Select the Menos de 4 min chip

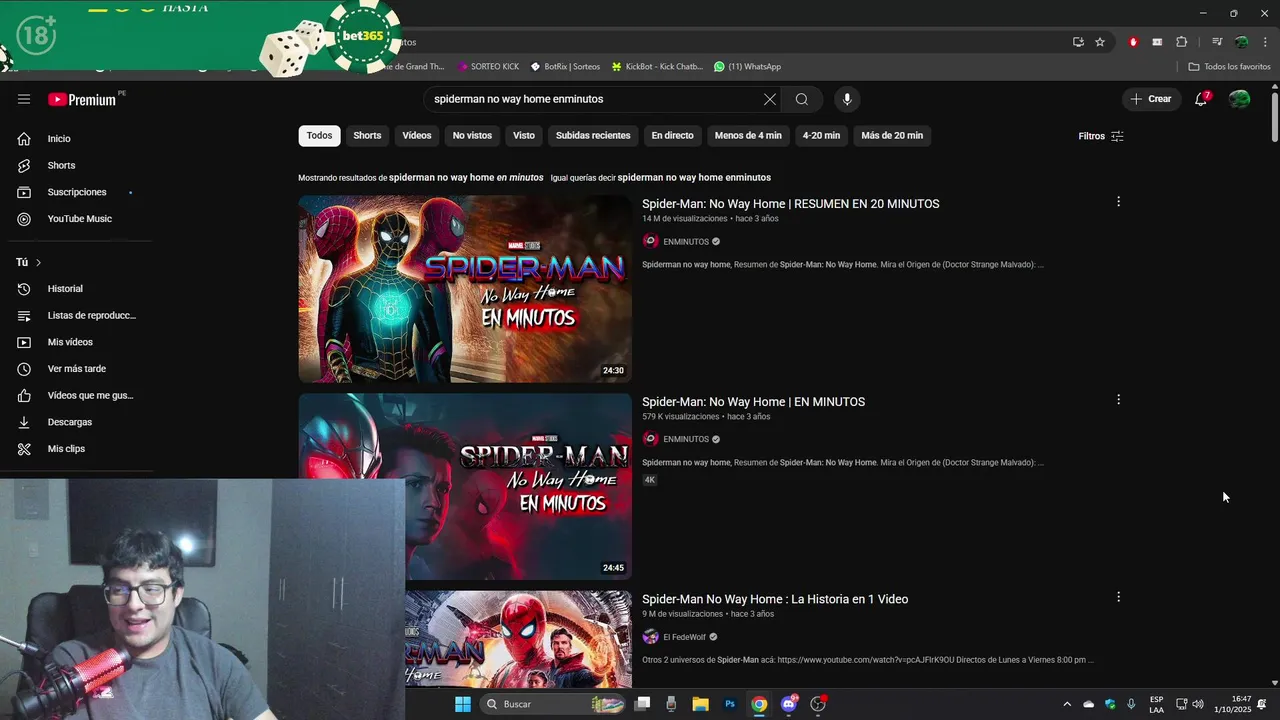(748, 136)
